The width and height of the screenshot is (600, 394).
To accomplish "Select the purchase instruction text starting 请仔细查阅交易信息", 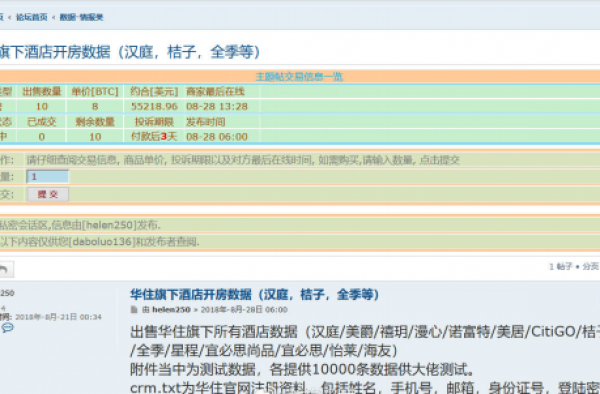I will [x=243, y=160].
